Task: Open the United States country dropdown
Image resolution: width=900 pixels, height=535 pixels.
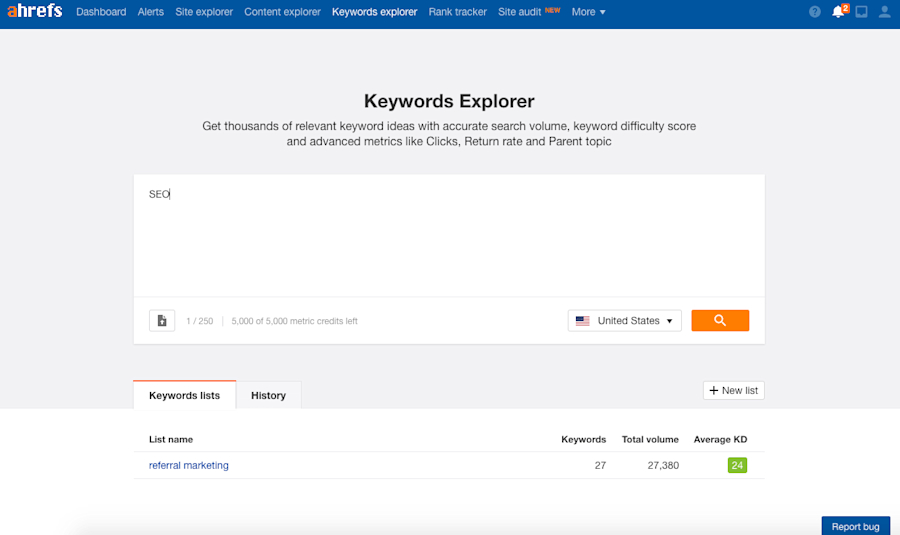Action: 625,321
